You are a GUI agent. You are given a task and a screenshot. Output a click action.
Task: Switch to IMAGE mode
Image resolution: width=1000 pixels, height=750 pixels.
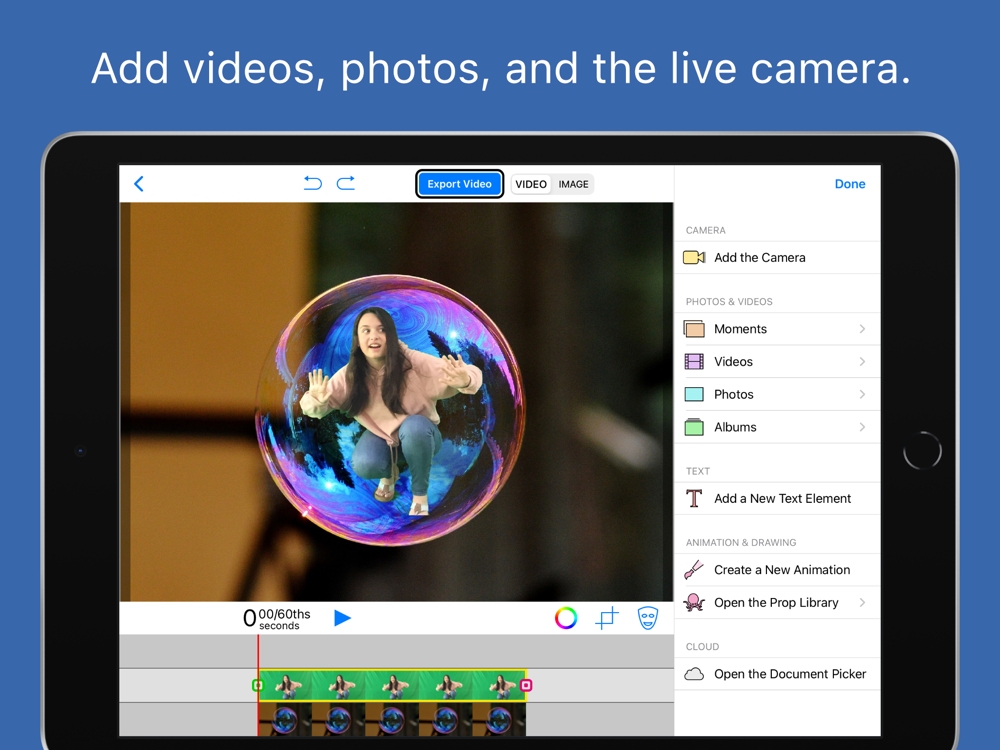[x=573, y=184]
